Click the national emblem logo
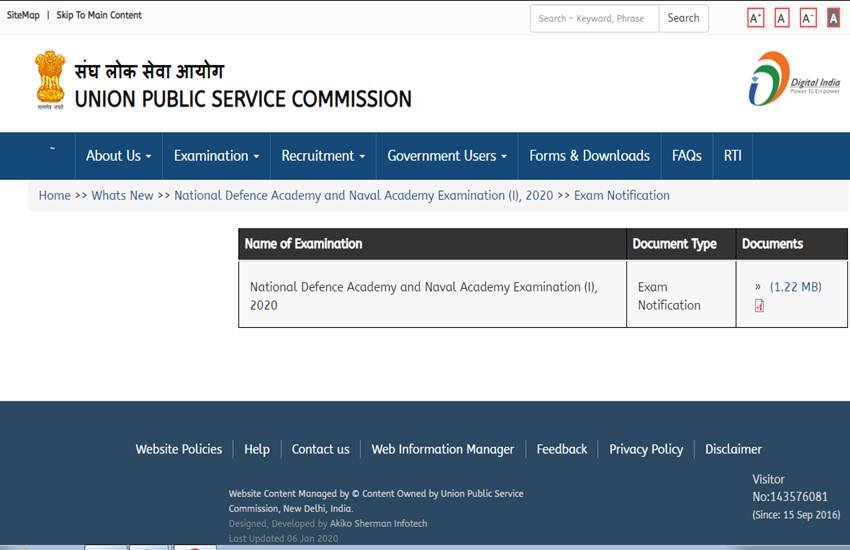The height and width of the screenshot is (550, 850). (x=50, y=80)
